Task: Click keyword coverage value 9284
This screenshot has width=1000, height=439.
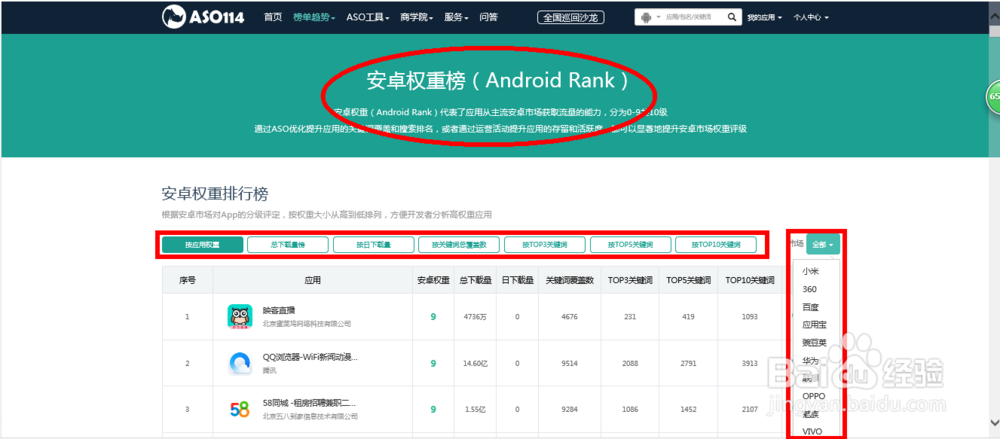Action: tap(570, 409)
